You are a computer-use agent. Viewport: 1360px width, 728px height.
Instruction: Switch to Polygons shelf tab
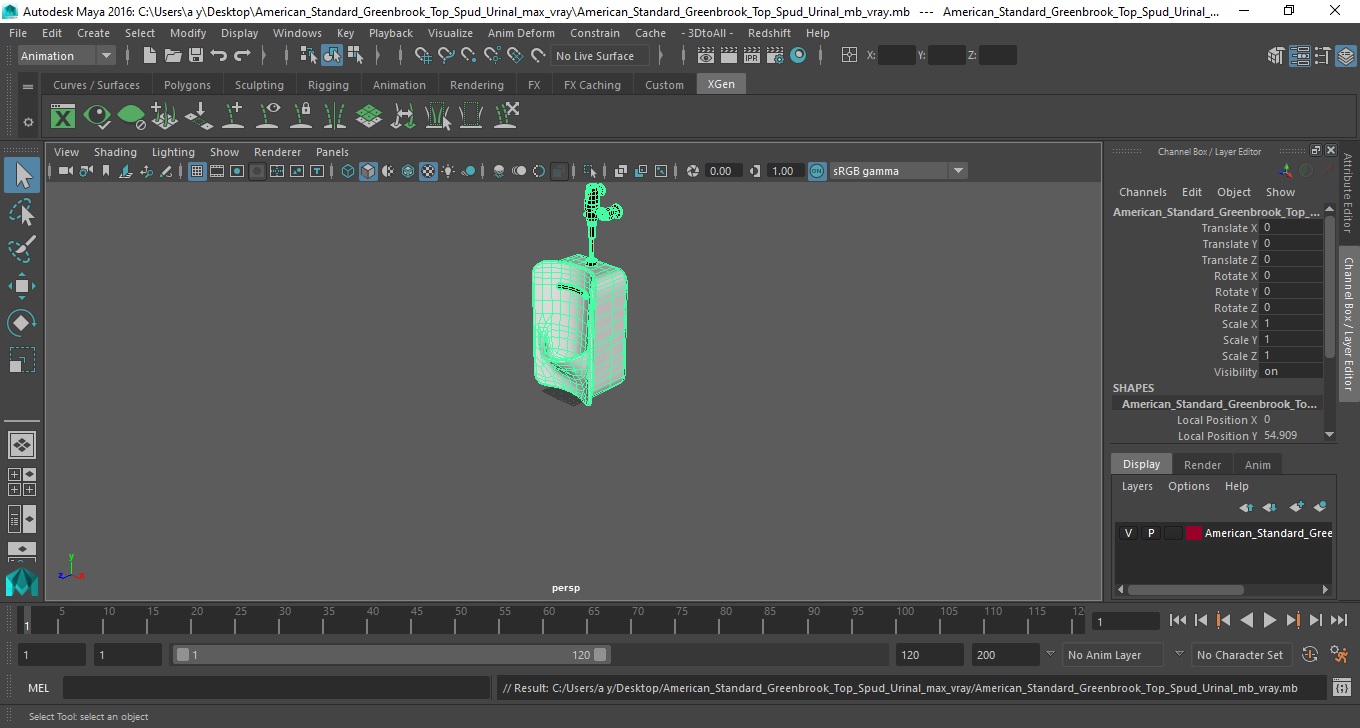point(187,85)
